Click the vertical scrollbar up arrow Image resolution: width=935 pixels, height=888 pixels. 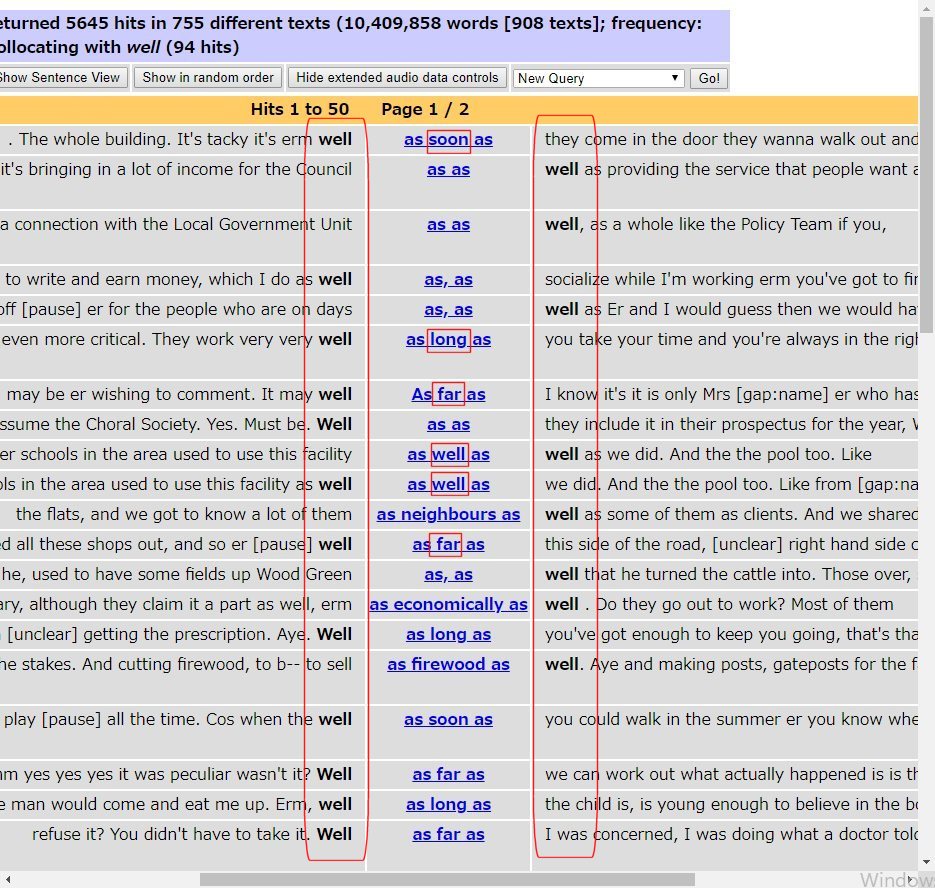click(x=926, y=8)
